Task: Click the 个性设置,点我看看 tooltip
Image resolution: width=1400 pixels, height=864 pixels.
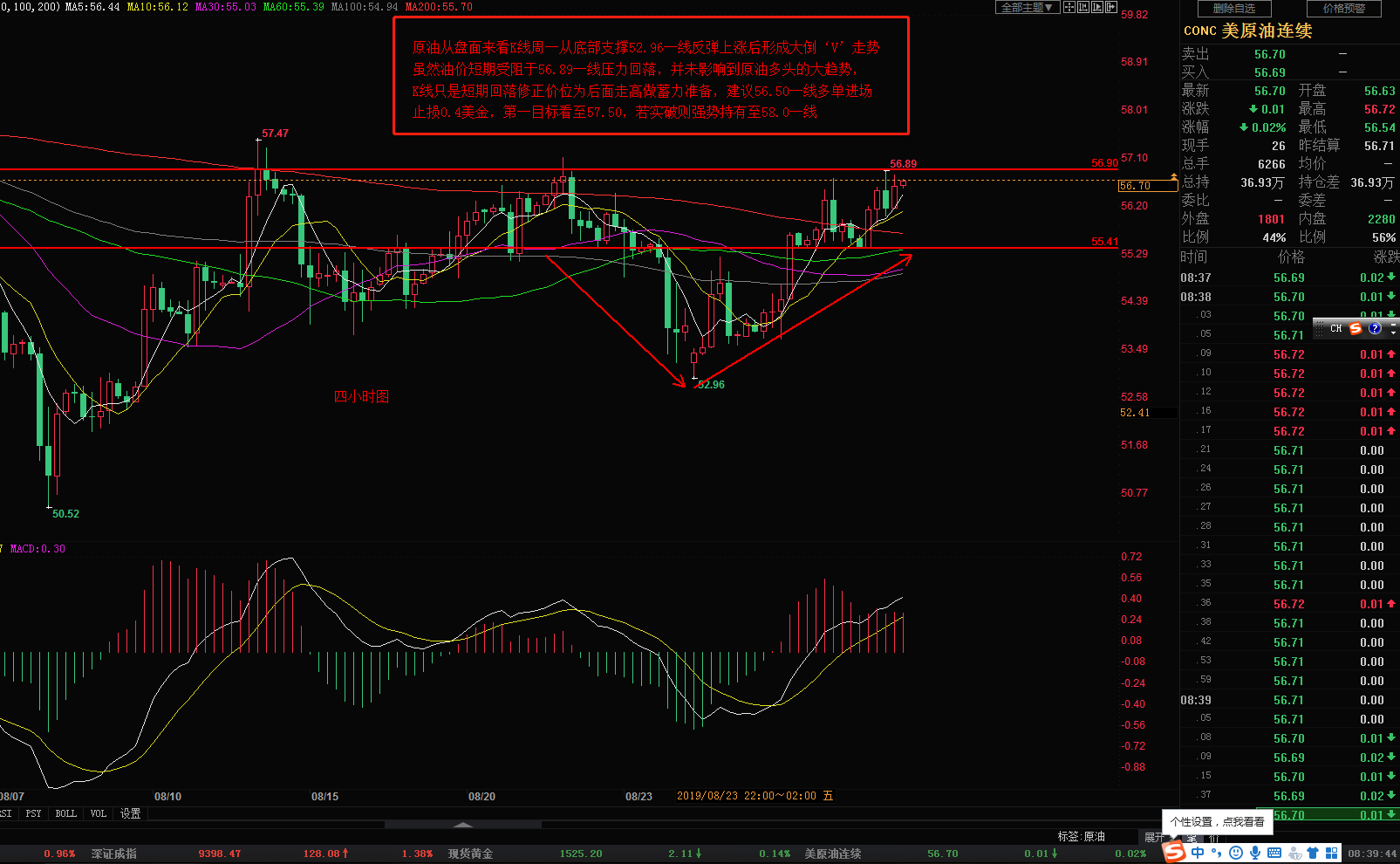Action: tap(1217, 821)
